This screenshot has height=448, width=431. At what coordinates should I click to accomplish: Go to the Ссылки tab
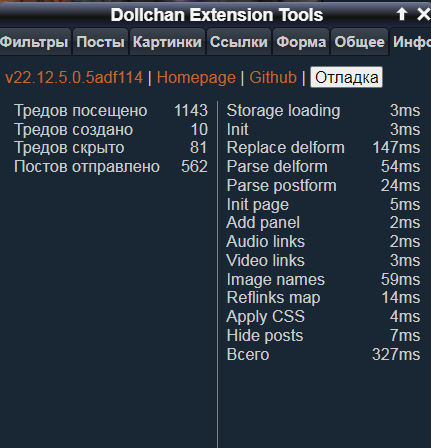239,42
